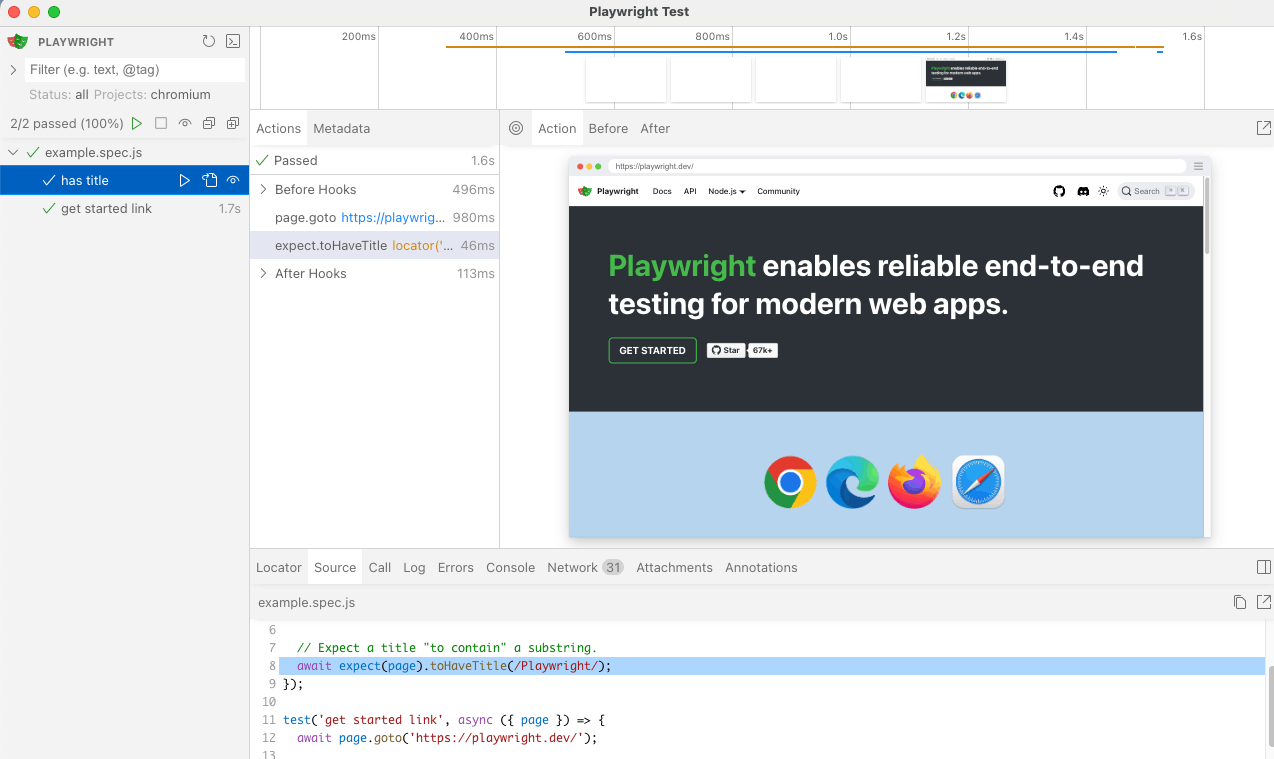This screenshot has width=1274, height=759.
Task: Run all tests with green play icon
Action: point(137,124)
